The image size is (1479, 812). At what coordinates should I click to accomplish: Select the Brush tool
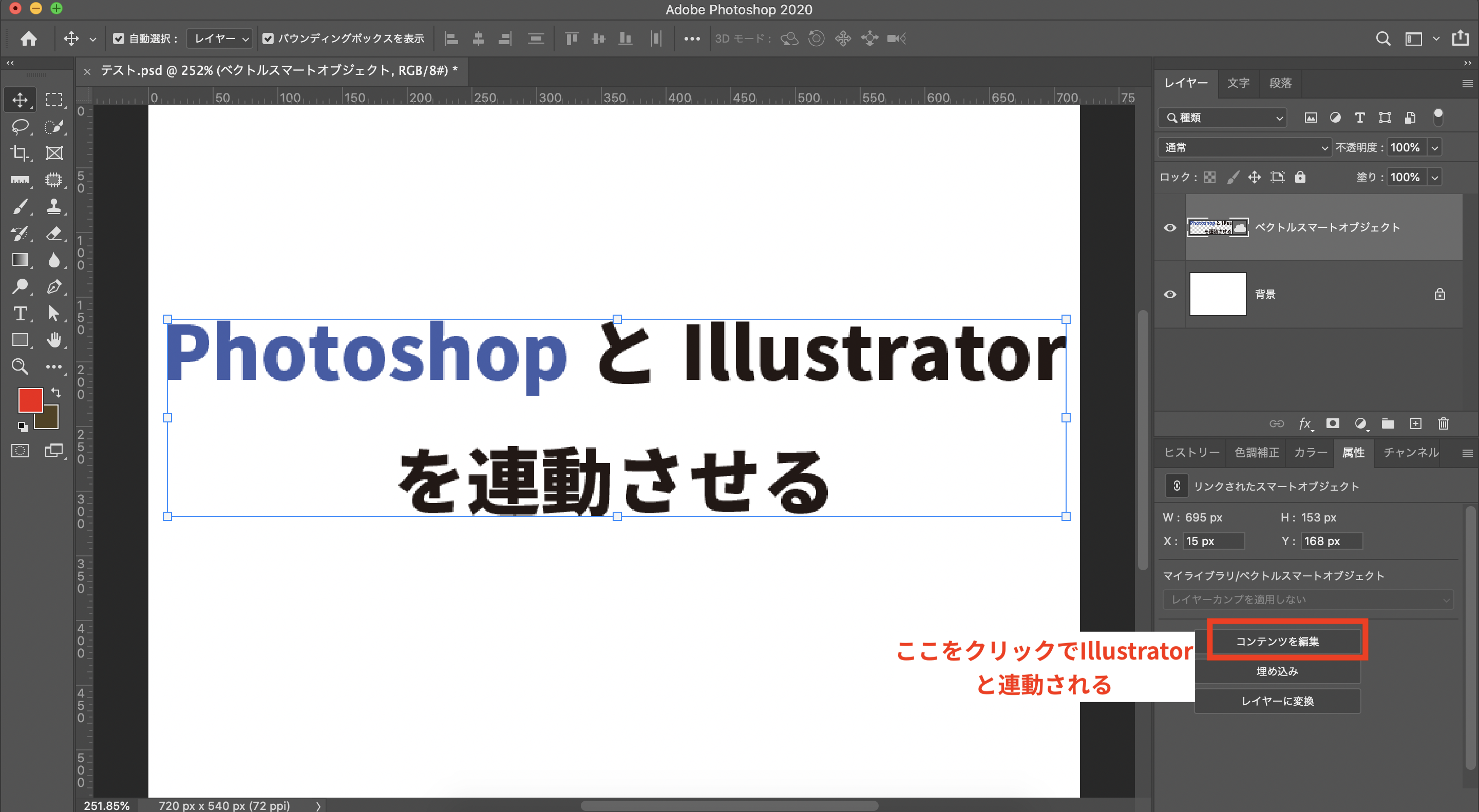(20, 206)
